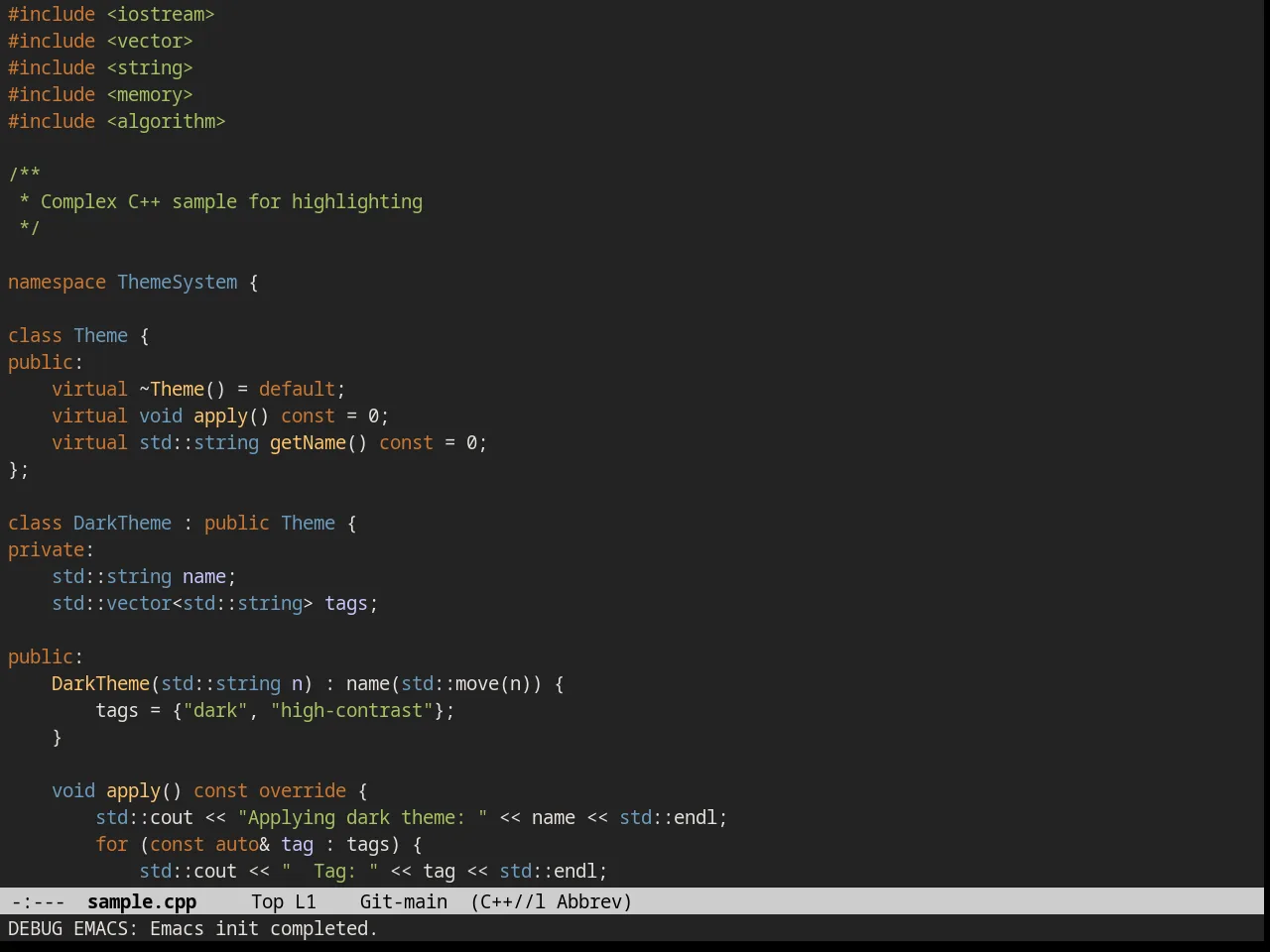Click 'default' keyword in the destructor line

point(297,389)
